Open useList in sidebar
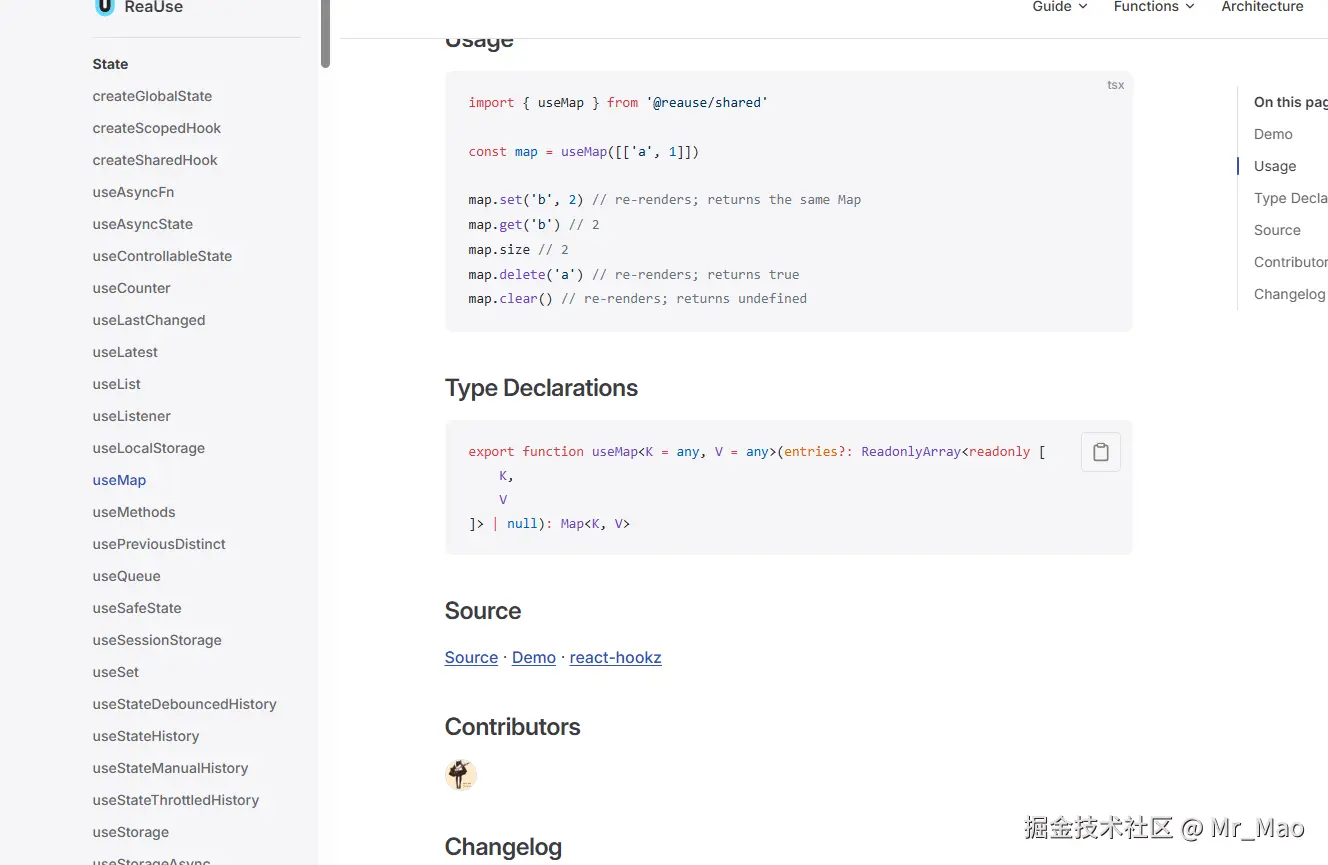 click(x=117, y=384)
